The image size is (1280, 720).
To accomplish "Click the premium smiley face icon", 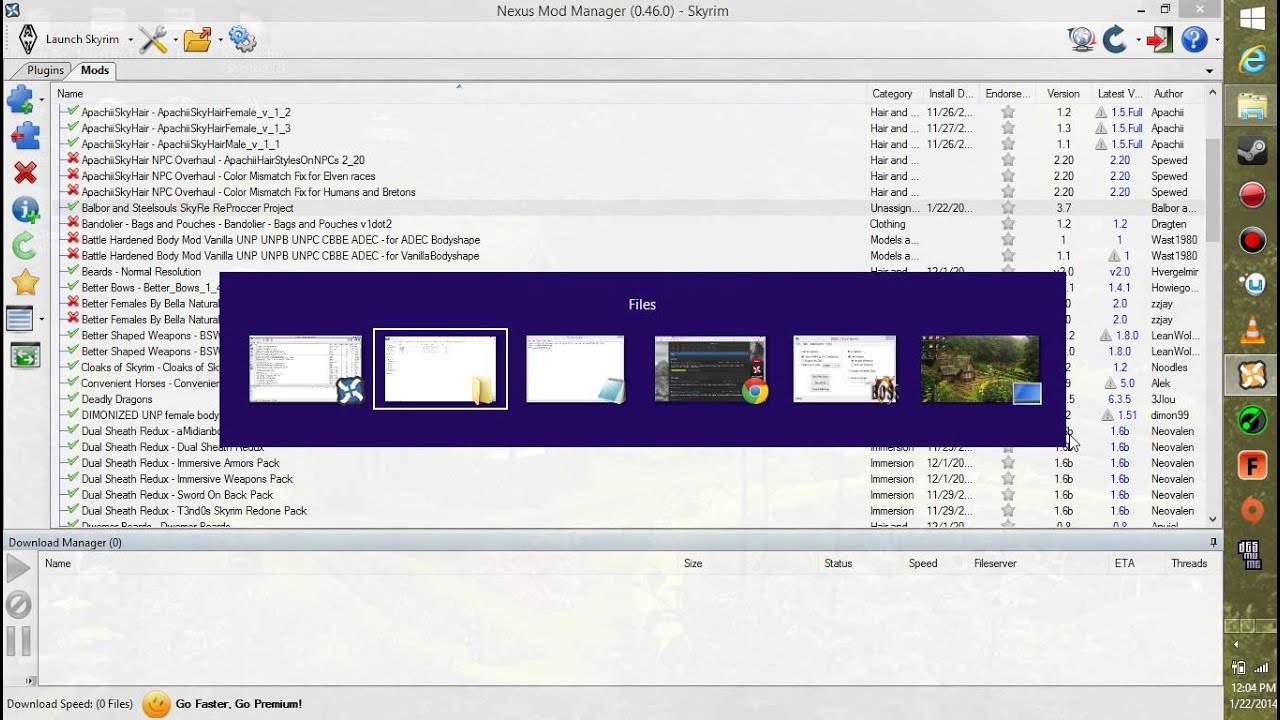I will 156,704.
